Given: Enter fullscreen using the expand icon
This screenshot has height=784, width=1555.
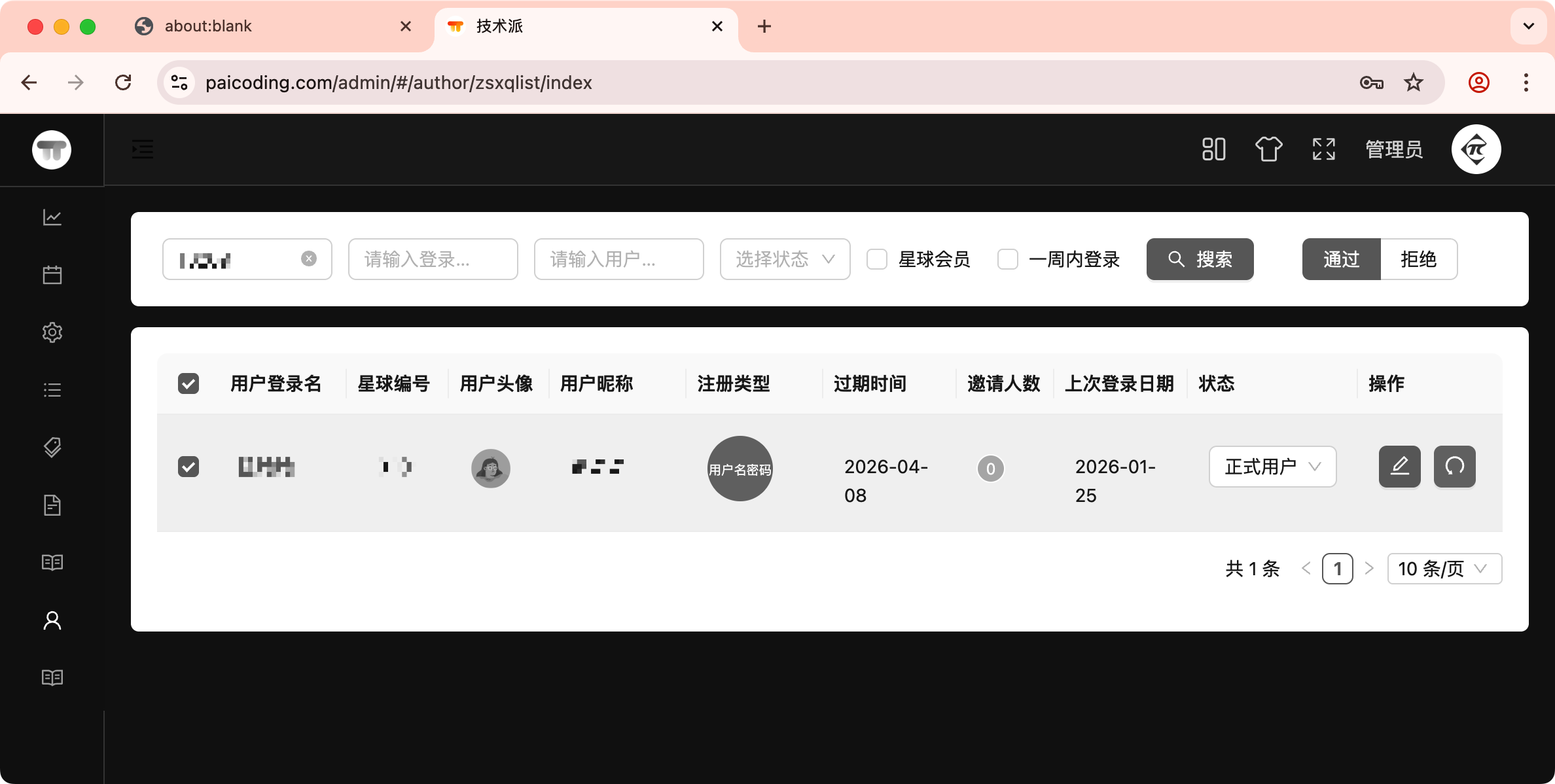Looking at the screenshot, I should click(x=1323, y=149).
